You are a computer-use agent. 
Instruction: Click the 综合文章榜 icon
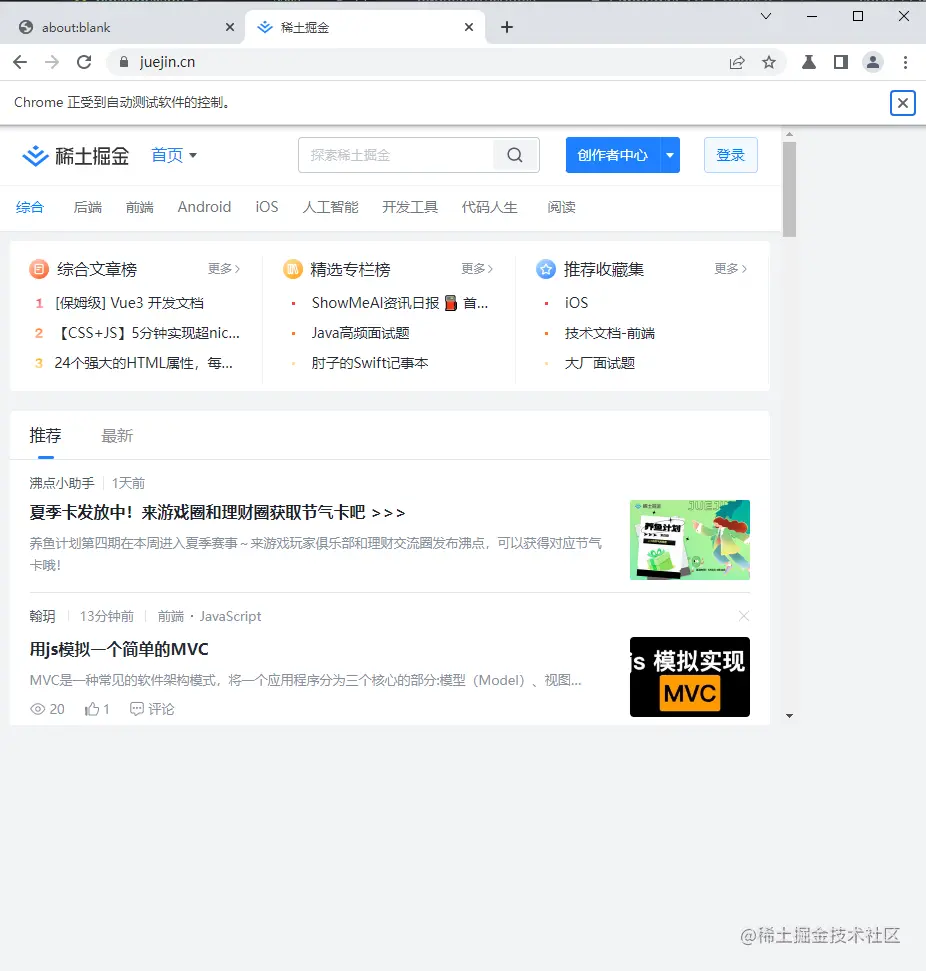[39, 269]
